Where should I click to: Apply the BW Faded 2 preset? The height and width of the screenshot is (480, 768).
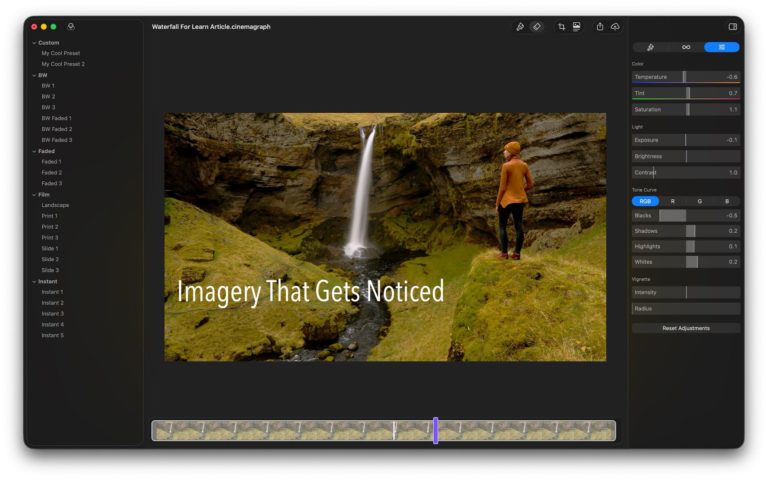56,129
